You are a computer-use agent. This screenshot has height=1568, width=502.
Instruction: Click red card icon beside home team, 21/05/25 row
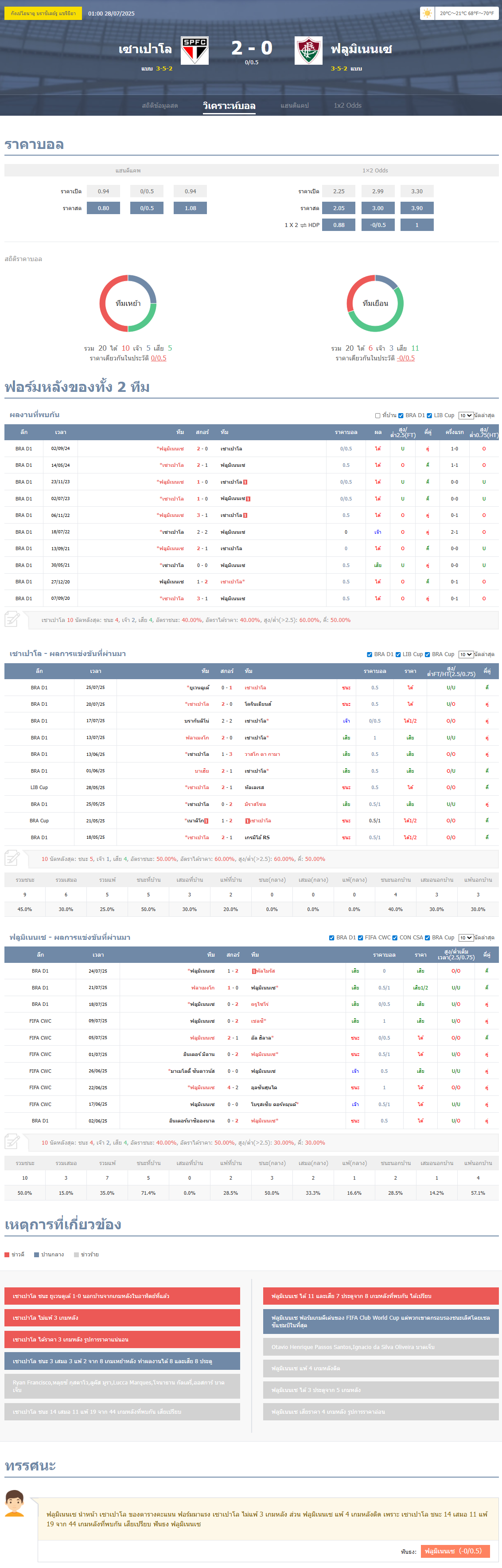[x=206, y=821]
